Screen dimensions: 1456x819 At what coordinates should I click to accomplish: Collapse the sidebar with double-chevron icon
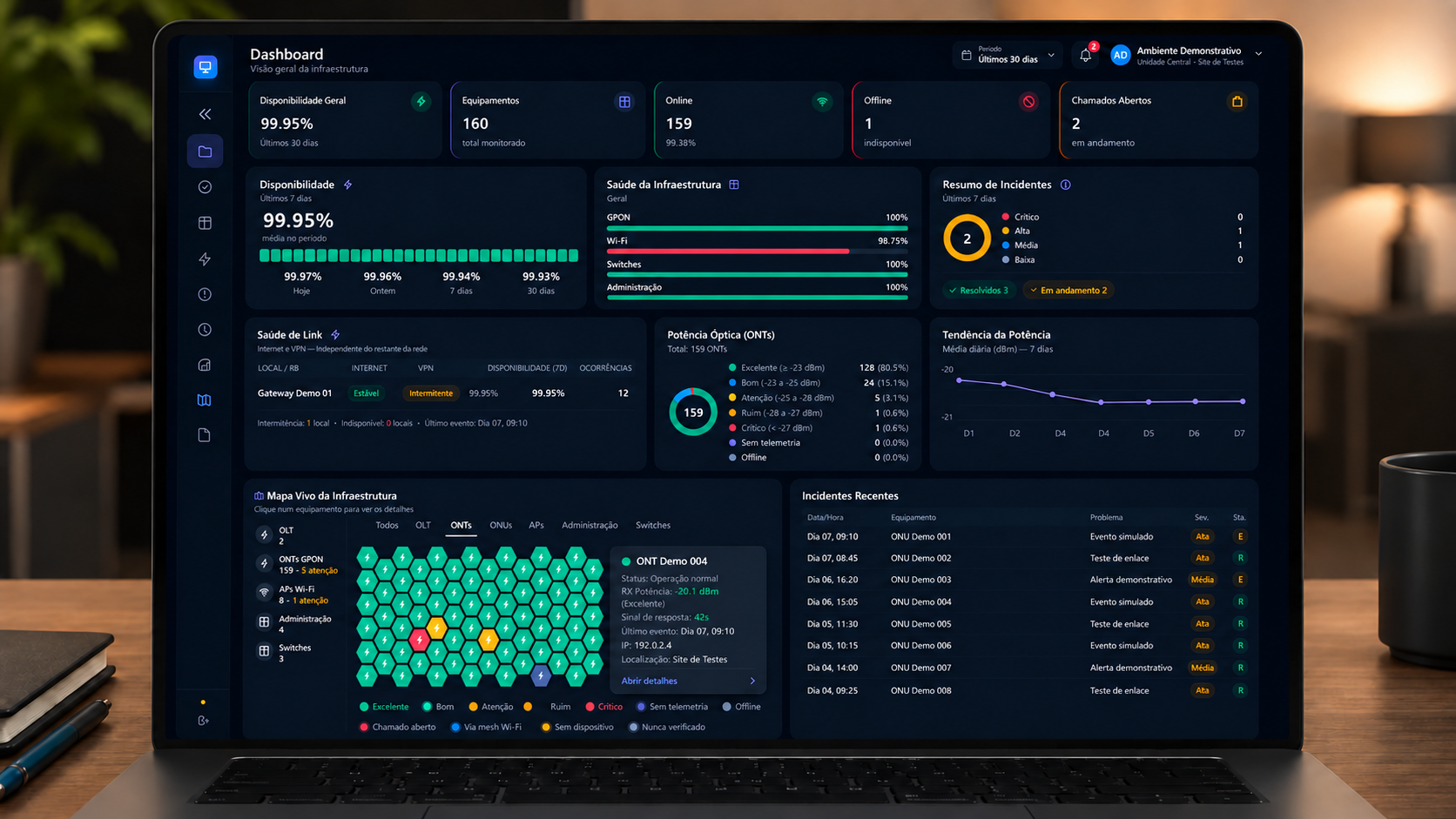205,114
